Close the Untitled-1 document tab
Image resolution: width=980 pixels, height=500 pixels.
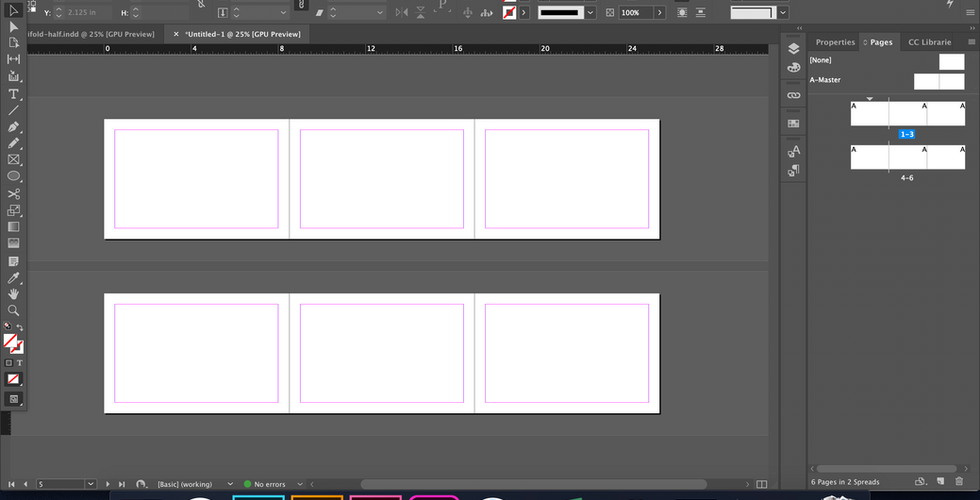pos(176,34)
